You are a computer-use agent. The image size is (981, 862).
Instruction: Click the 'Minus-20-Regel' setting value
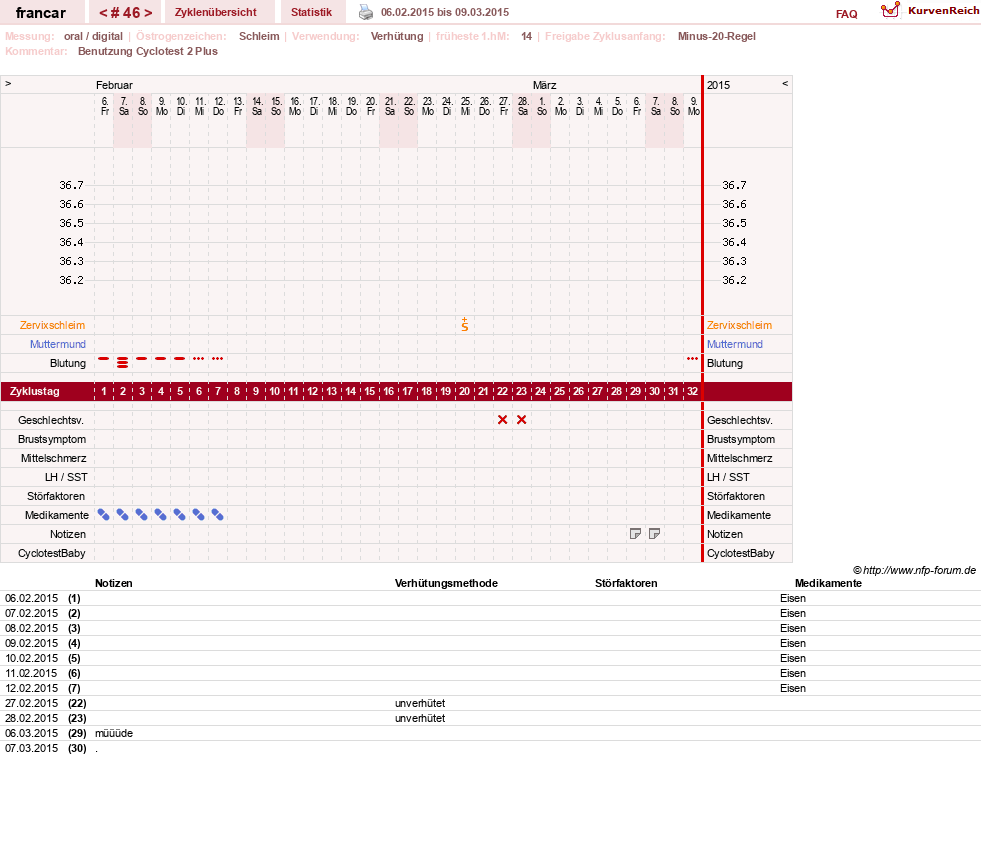pyautogui.click(x=717, y=36)
